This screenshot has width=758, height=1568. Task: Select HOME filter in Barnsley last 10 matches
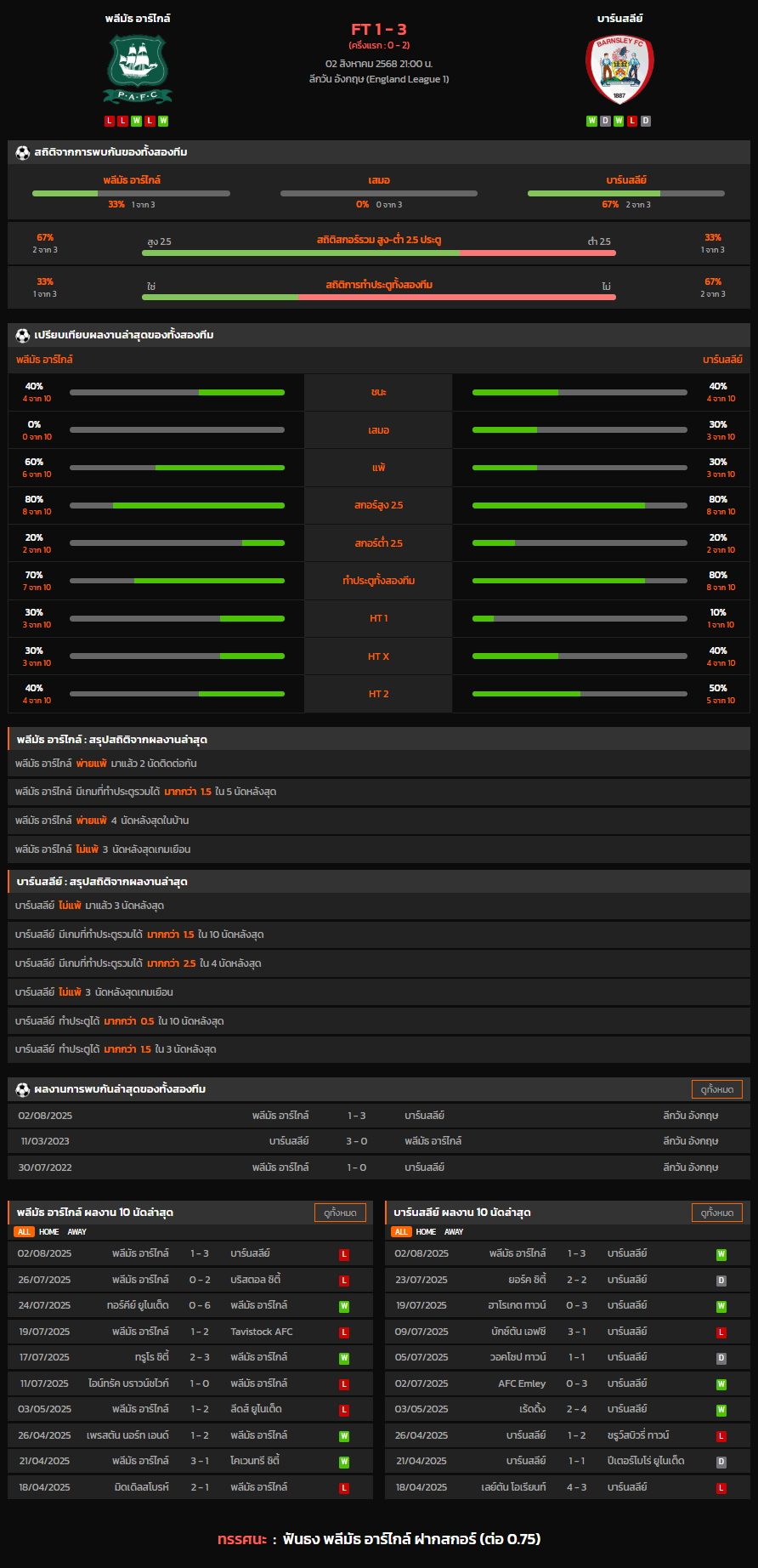tap(427, 1232)
